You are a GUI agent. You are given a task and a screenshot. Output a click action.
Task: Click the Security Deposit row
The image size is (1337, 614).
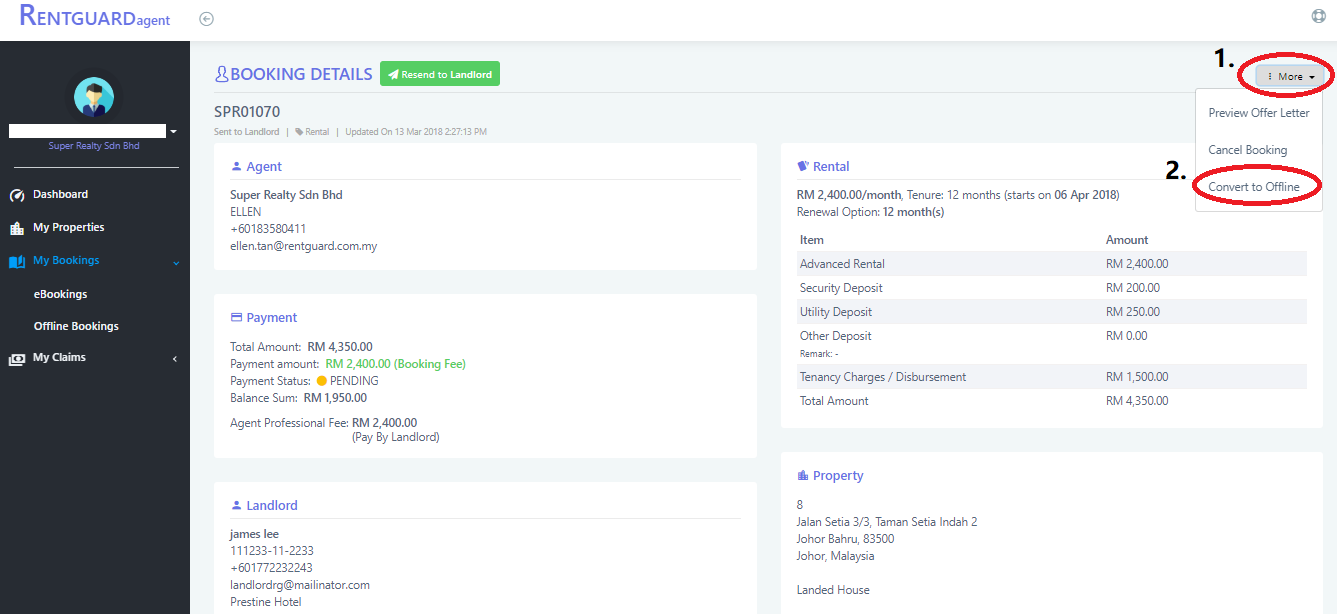tap(1052, 288)
